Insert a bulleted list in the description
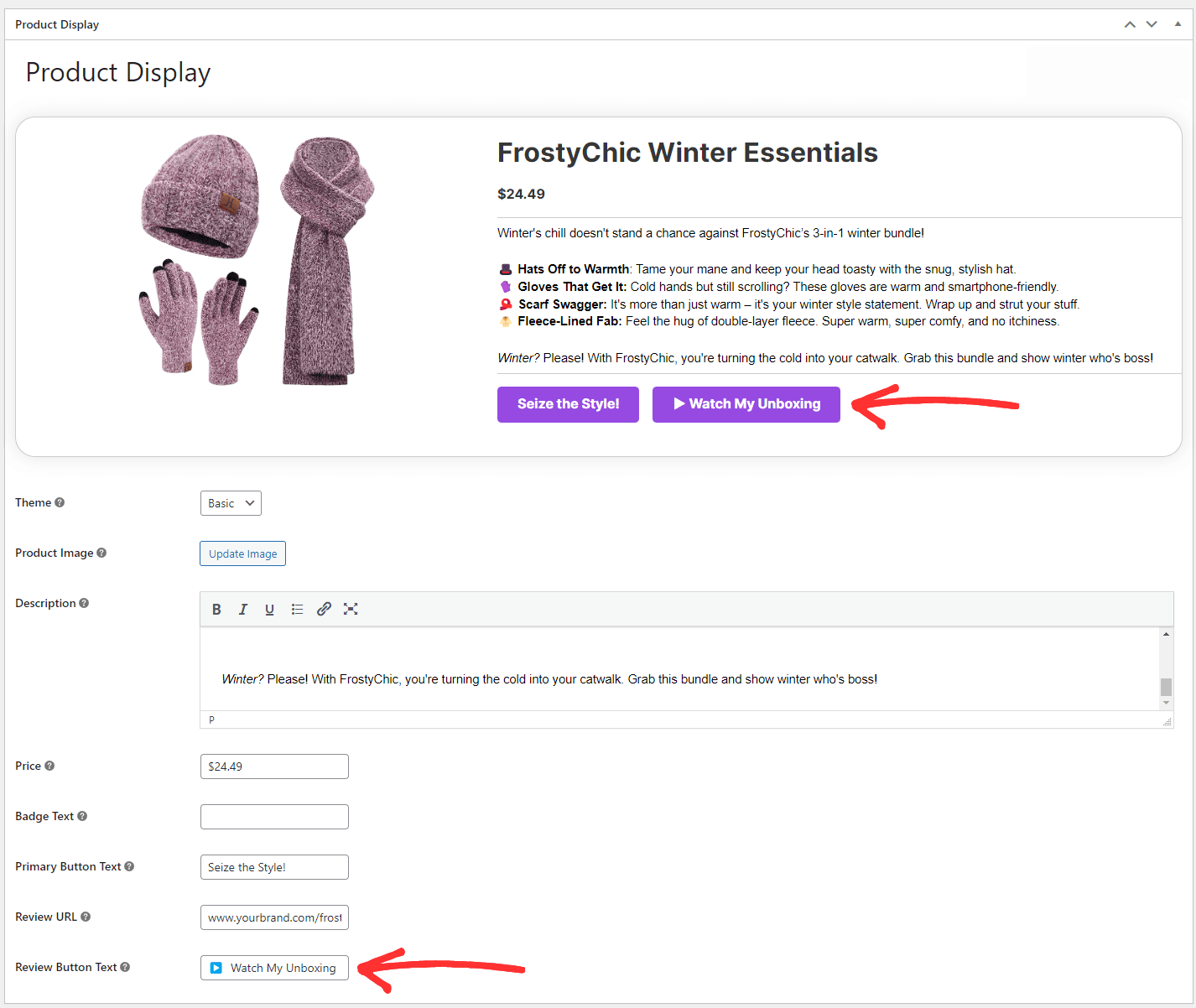 [297, 609]
